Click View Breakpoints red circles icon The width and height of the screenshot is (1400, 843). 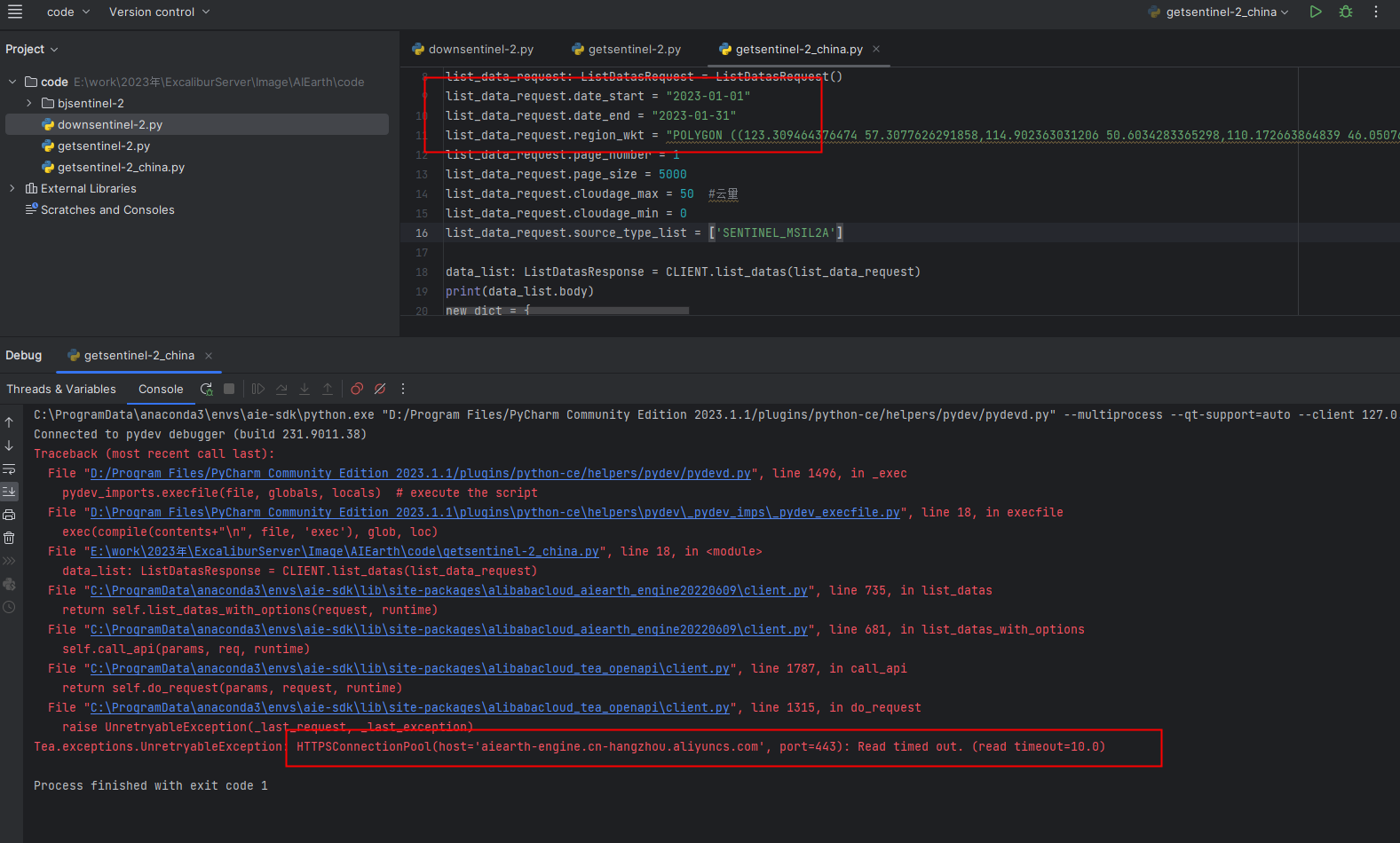point(357,389)
